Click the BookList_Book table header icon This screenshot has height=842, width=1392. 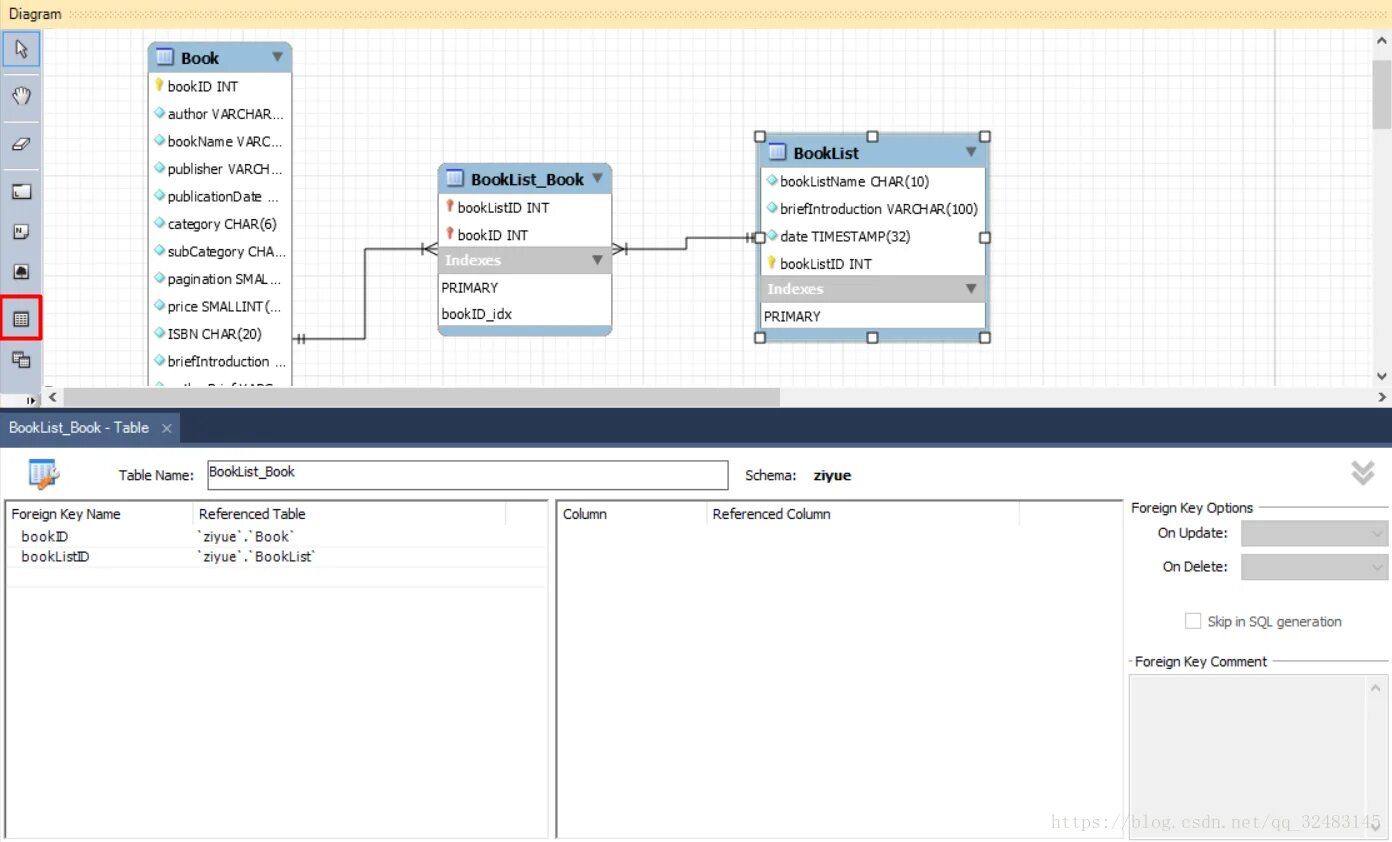click(x=455, y=179)
